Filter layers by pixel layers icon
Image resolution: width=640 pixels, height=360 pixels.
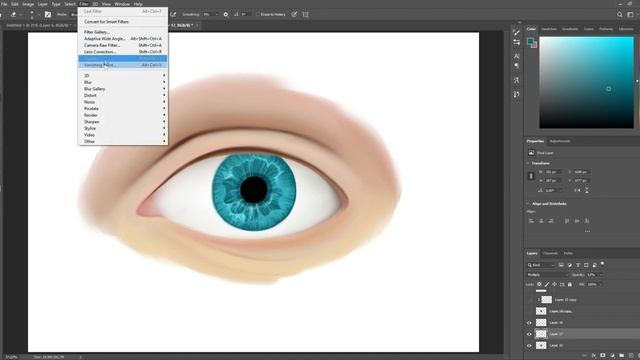coord(561,265)
